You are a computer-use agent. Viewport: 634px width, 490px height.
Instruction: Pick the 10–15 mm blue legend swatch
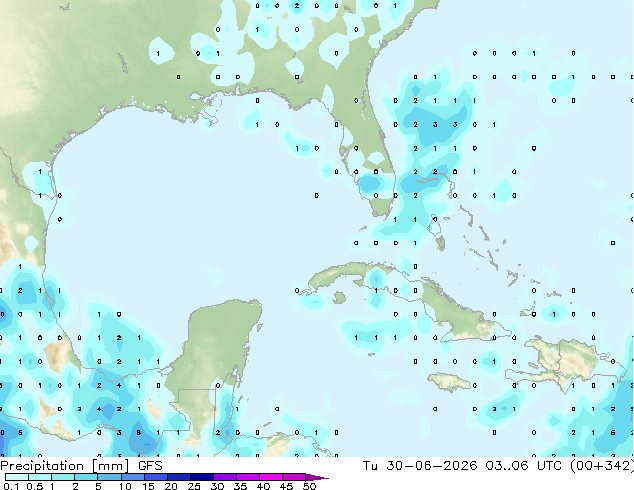[x=132, y=477]
